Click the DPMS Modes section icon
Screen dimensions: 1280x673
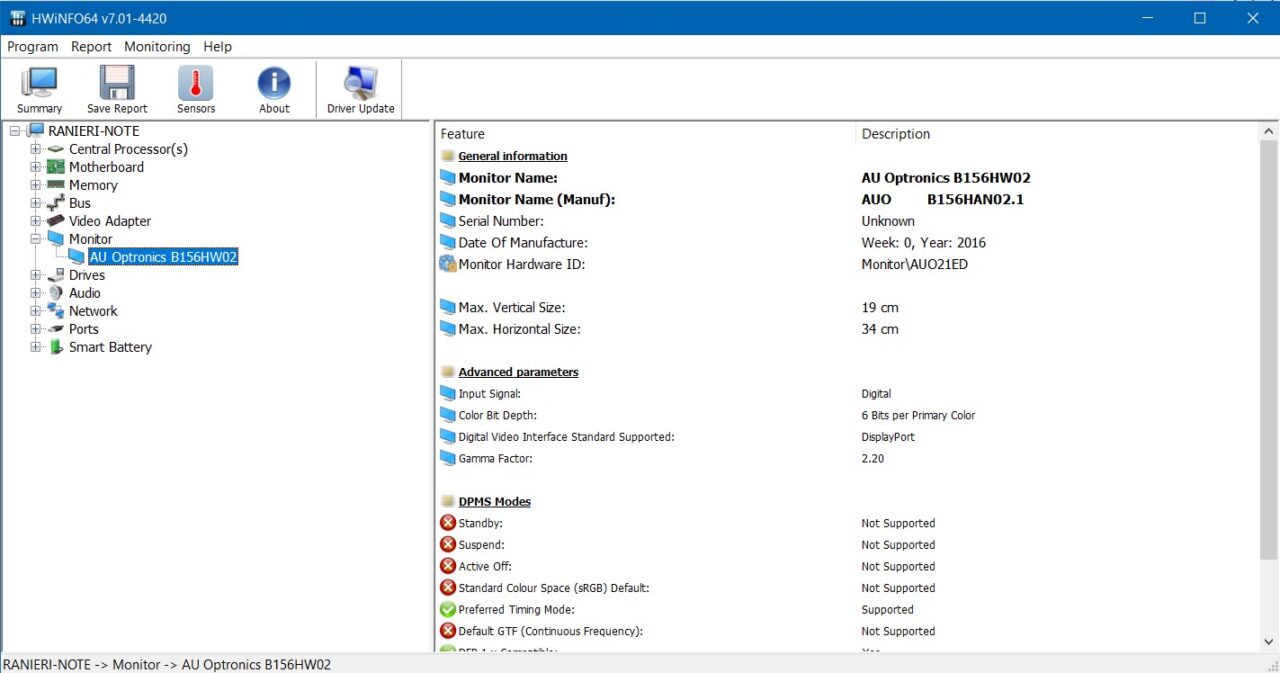click(x=447, y=501)
